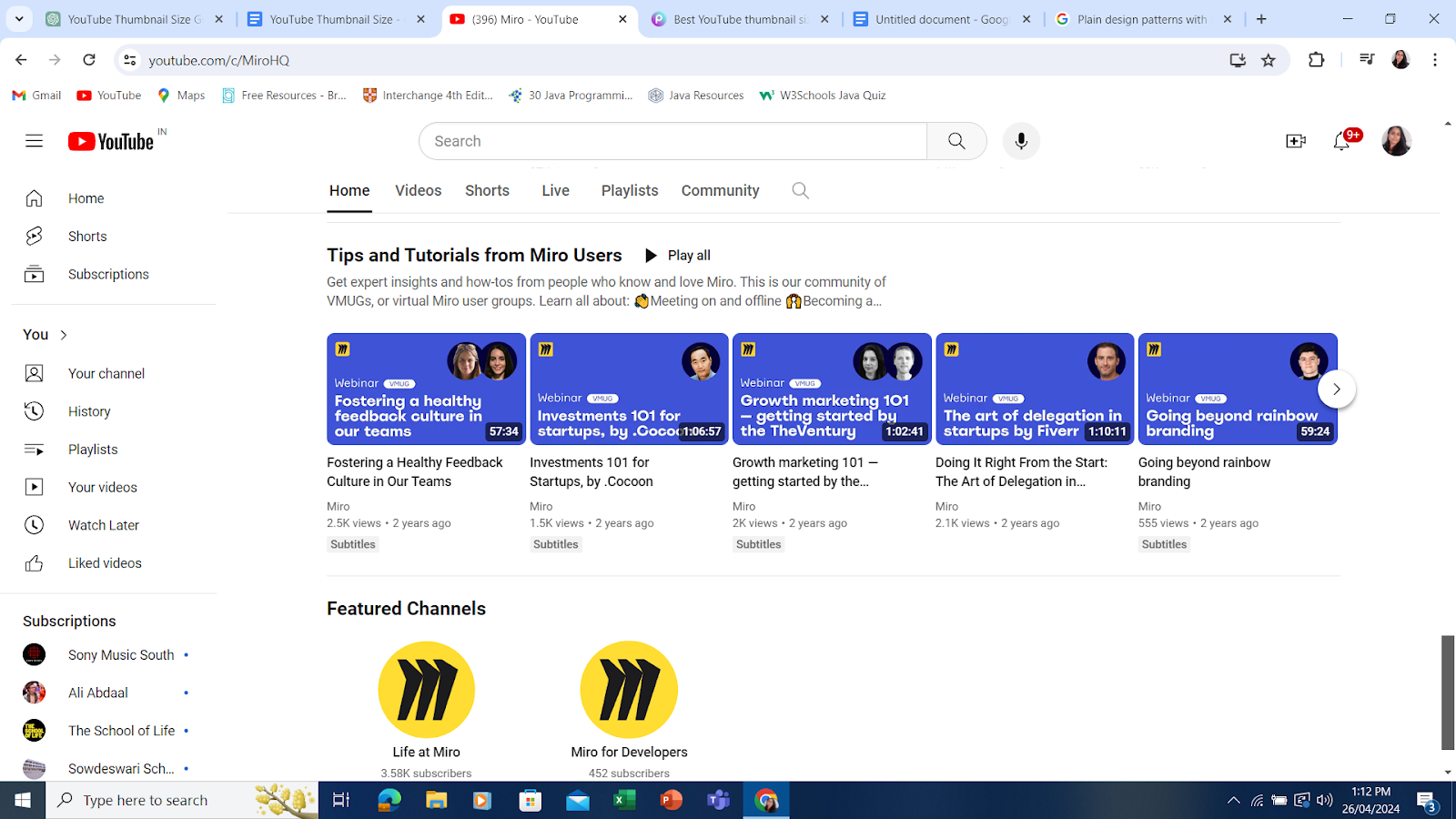Open Windows Start menu
Viewport: 1456px width, 819px height.
coord(23,801)
